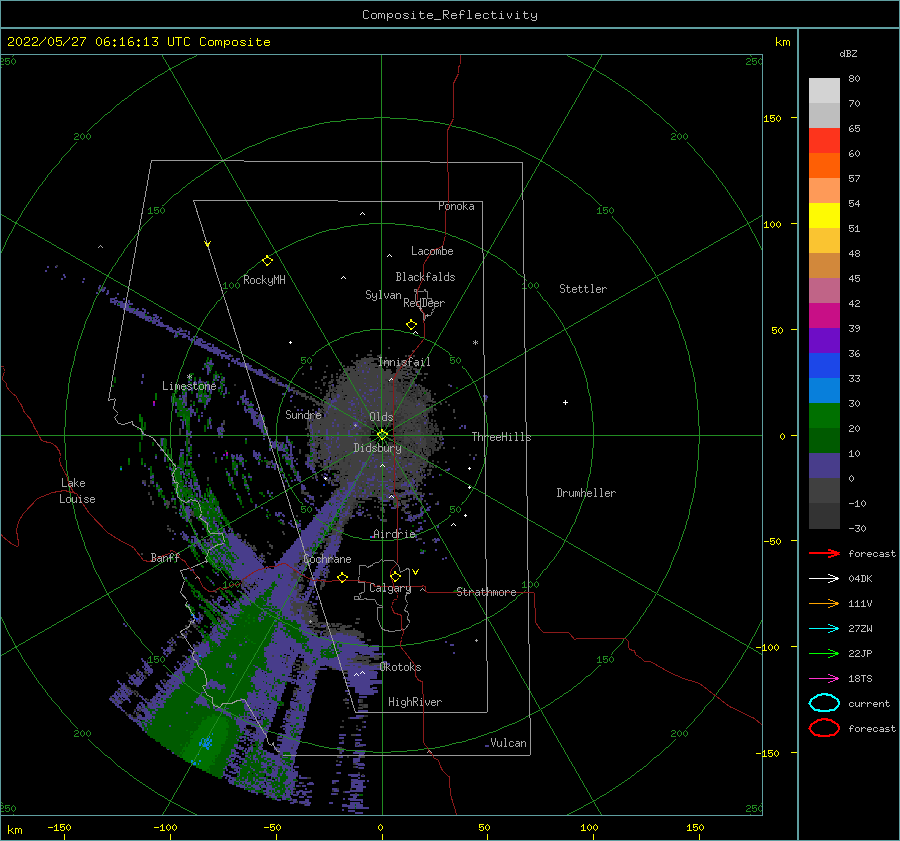Click the Innisfail label

[x=404, y=362]
